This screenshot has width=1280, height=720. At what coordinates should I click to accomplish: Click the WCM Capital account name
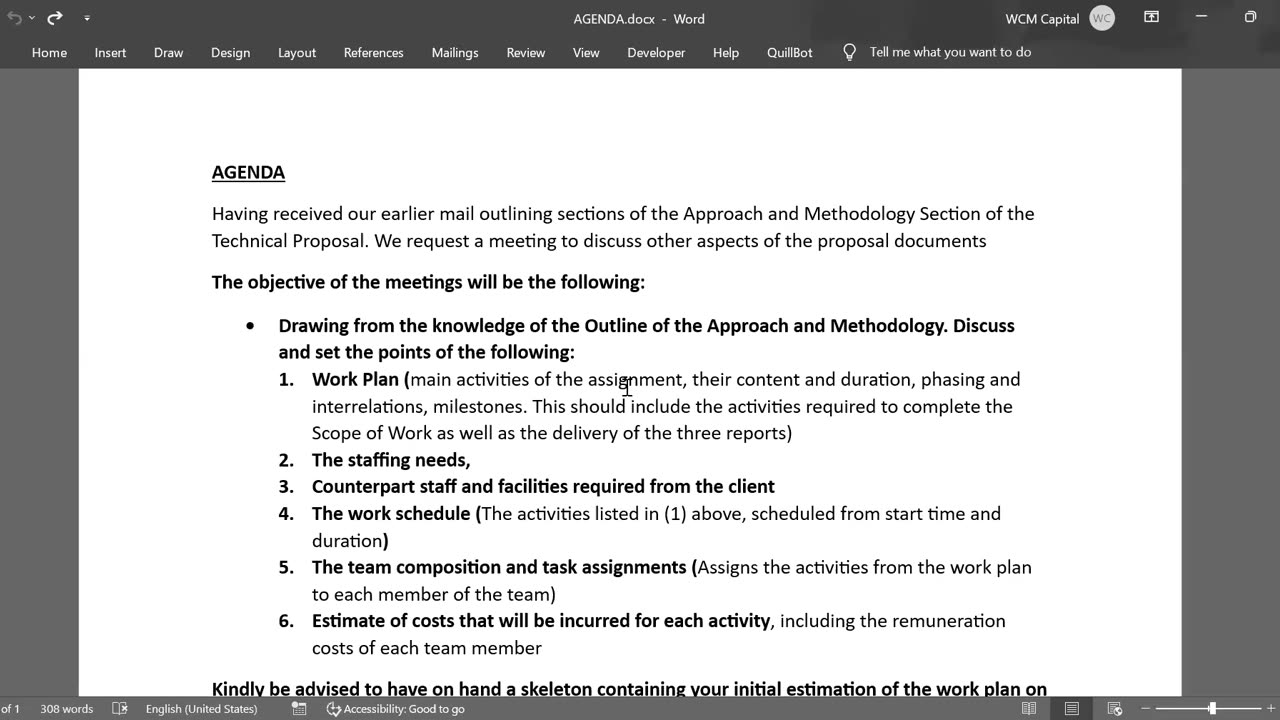pos(1042,18)
